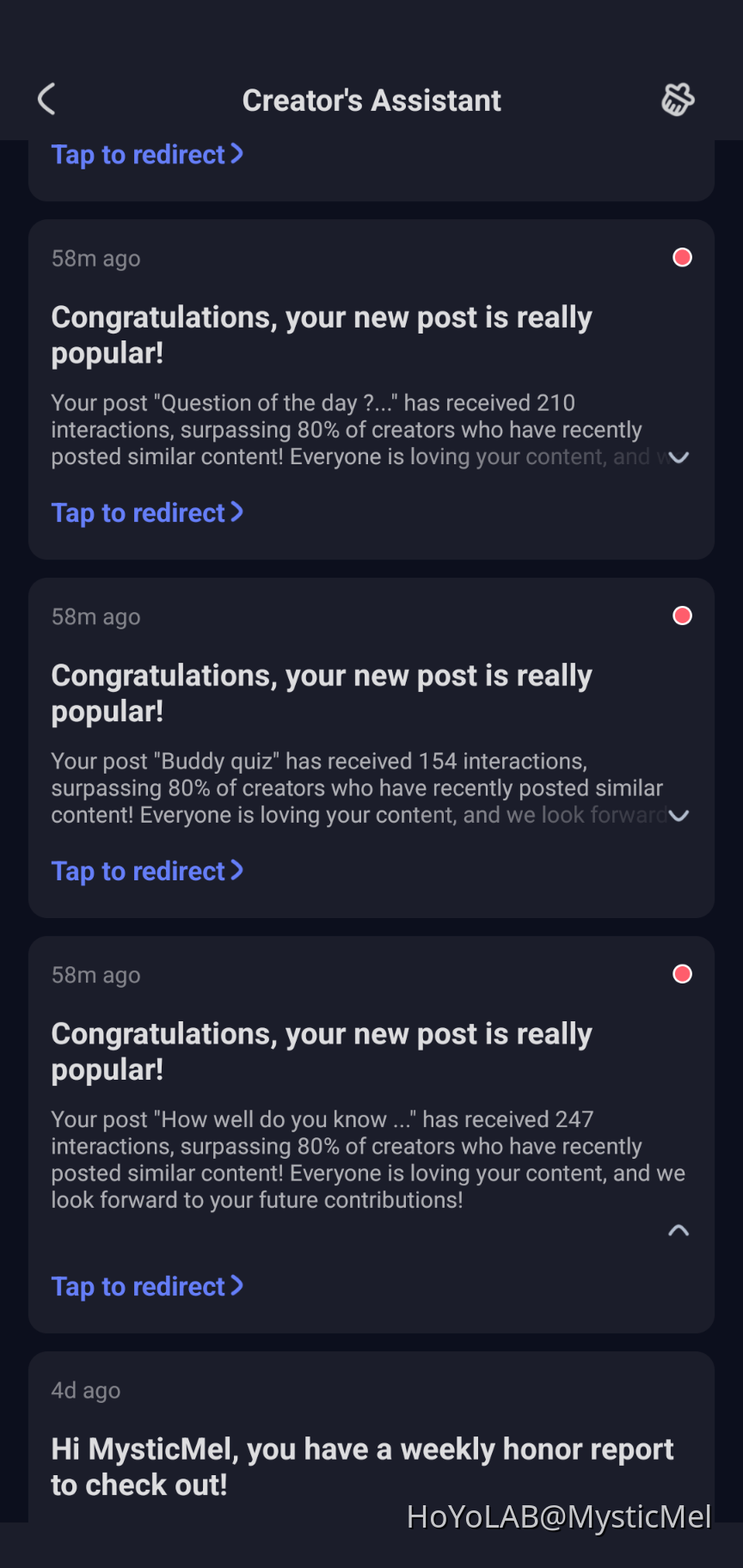Expand the Buddy quiz notification text
Screen dimensions: 743x1568
coord(679,816)
